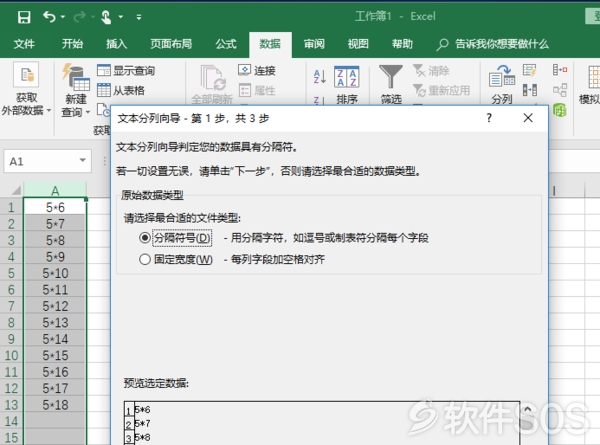Expand touch mode dropdown arrow
600x445 pixels.
[121, 17]
